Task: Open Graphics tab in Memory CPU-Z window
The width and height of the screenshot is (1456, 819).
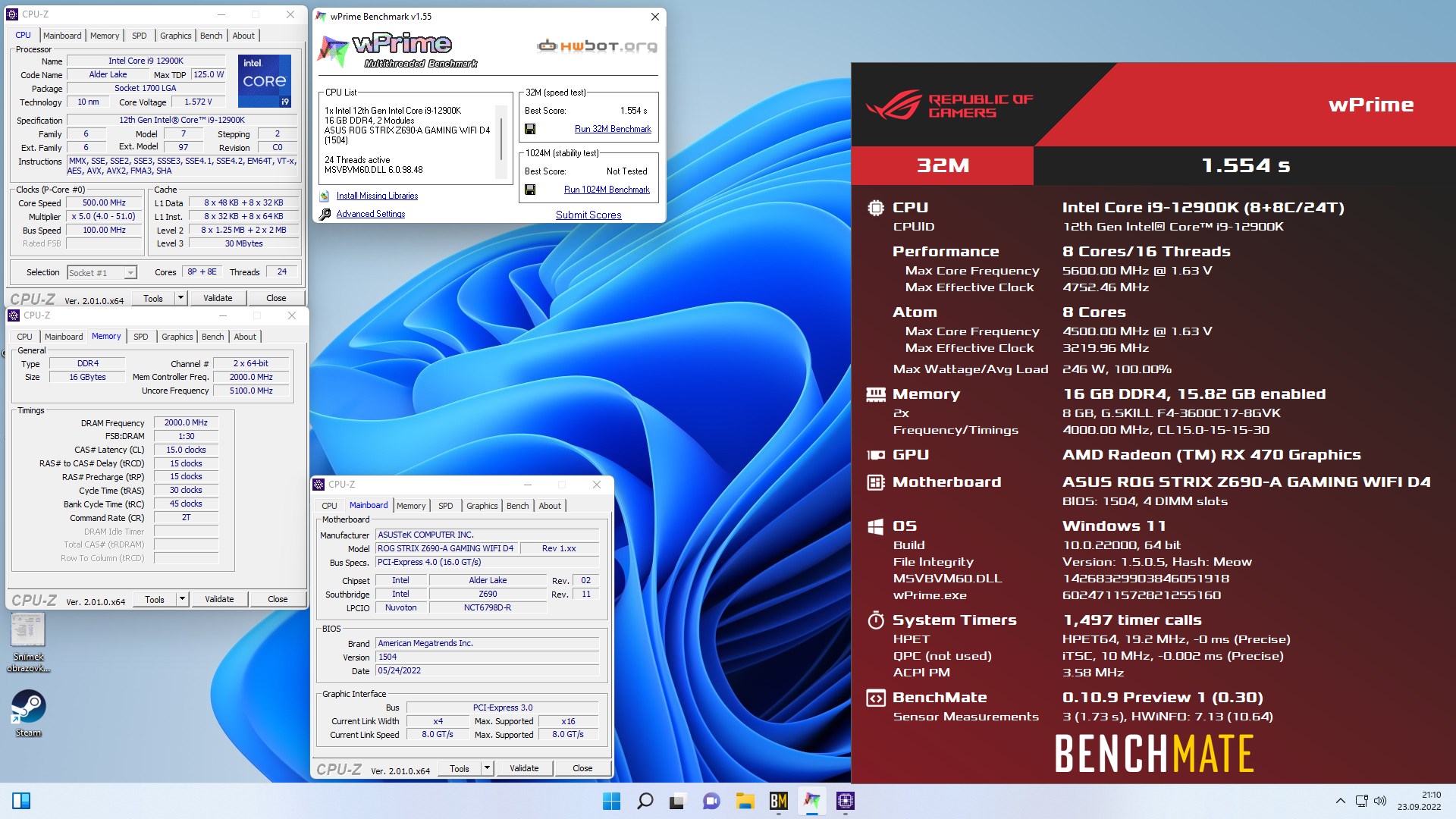Action: pos(177,337)
